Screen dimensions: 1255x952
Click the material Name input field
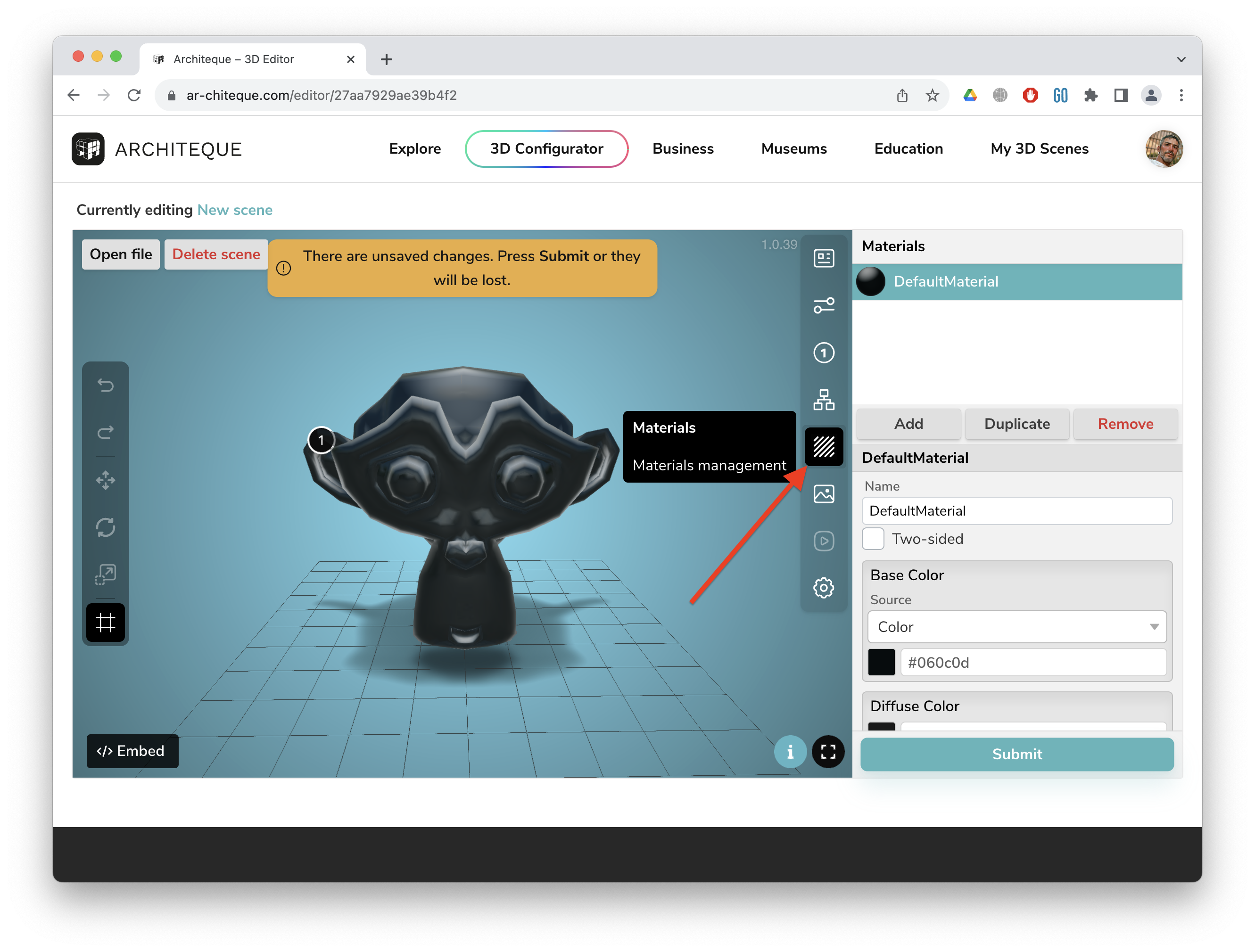pyautogui.click(x=1016, y=511)
